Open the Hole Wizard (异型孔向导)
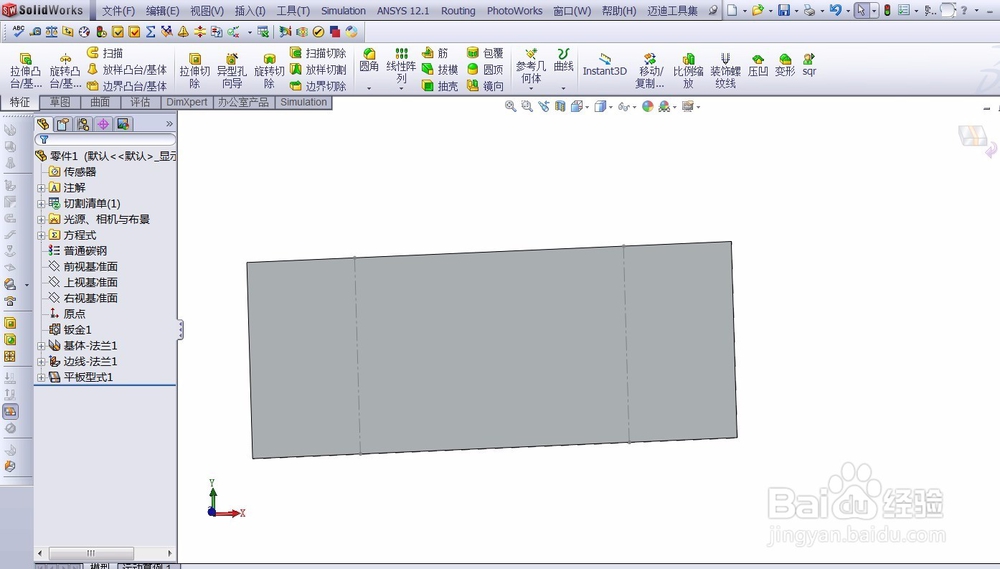This screenshot has width=1000, height=569. (x=232, y=71)
